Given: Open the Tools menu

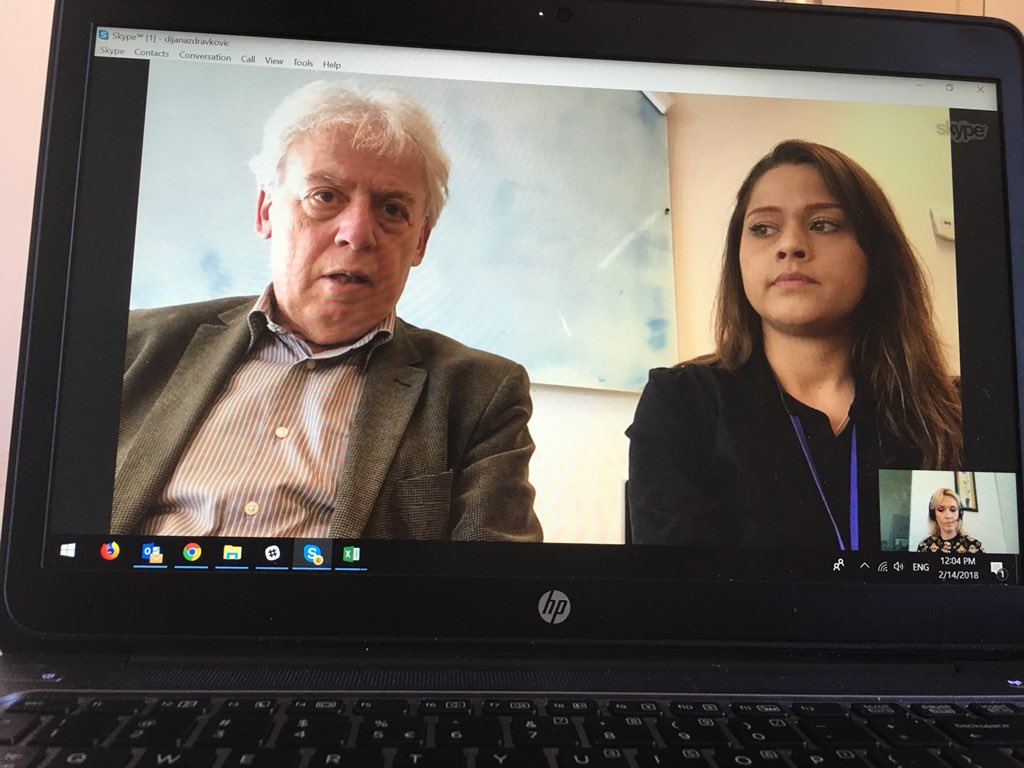Looking at the screenshot, I should click(x=303, y=63).
